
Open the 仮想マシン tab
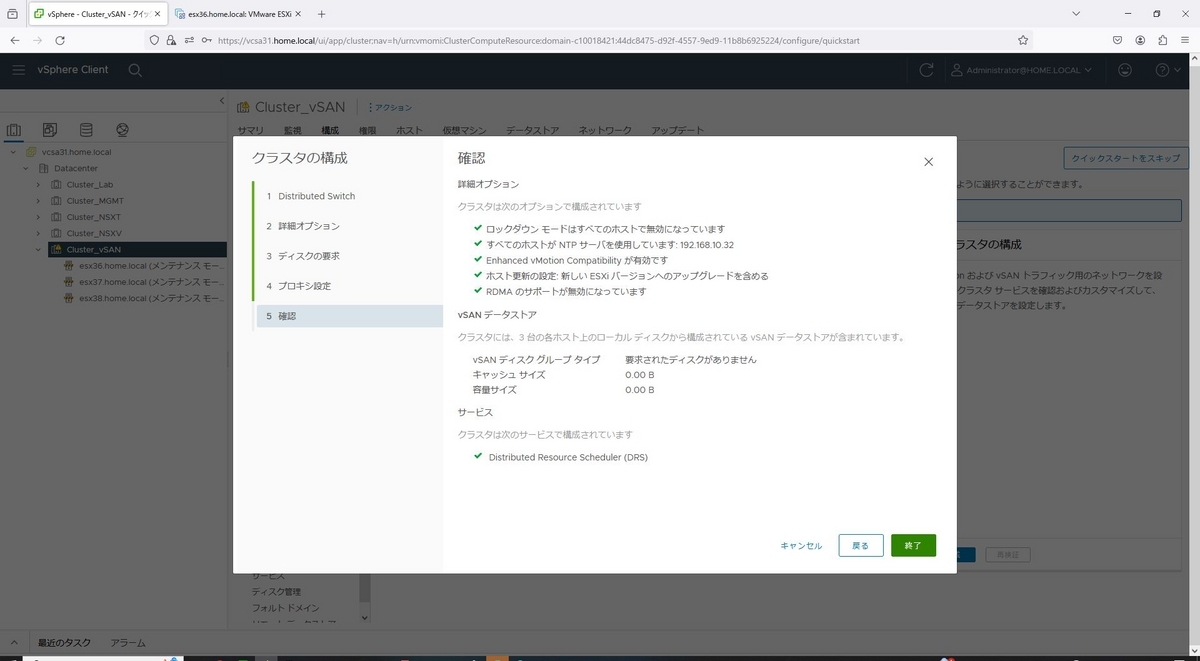[464, 130]
